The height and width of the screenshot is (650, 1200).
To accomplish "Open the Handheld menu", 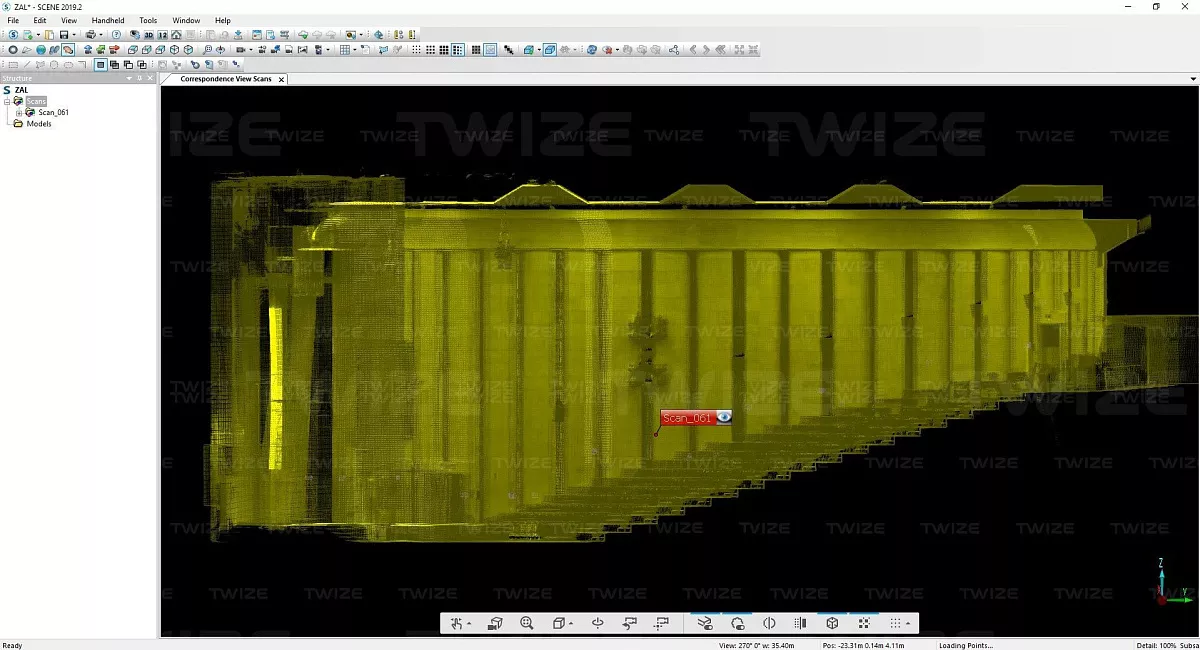I will tap(107, 20).
